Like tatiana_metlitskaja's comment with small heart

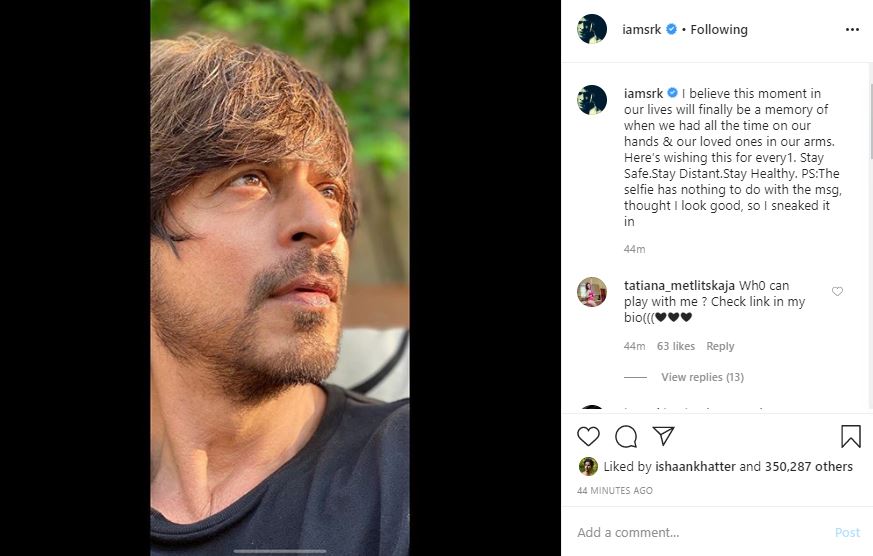tap(837, 292)
